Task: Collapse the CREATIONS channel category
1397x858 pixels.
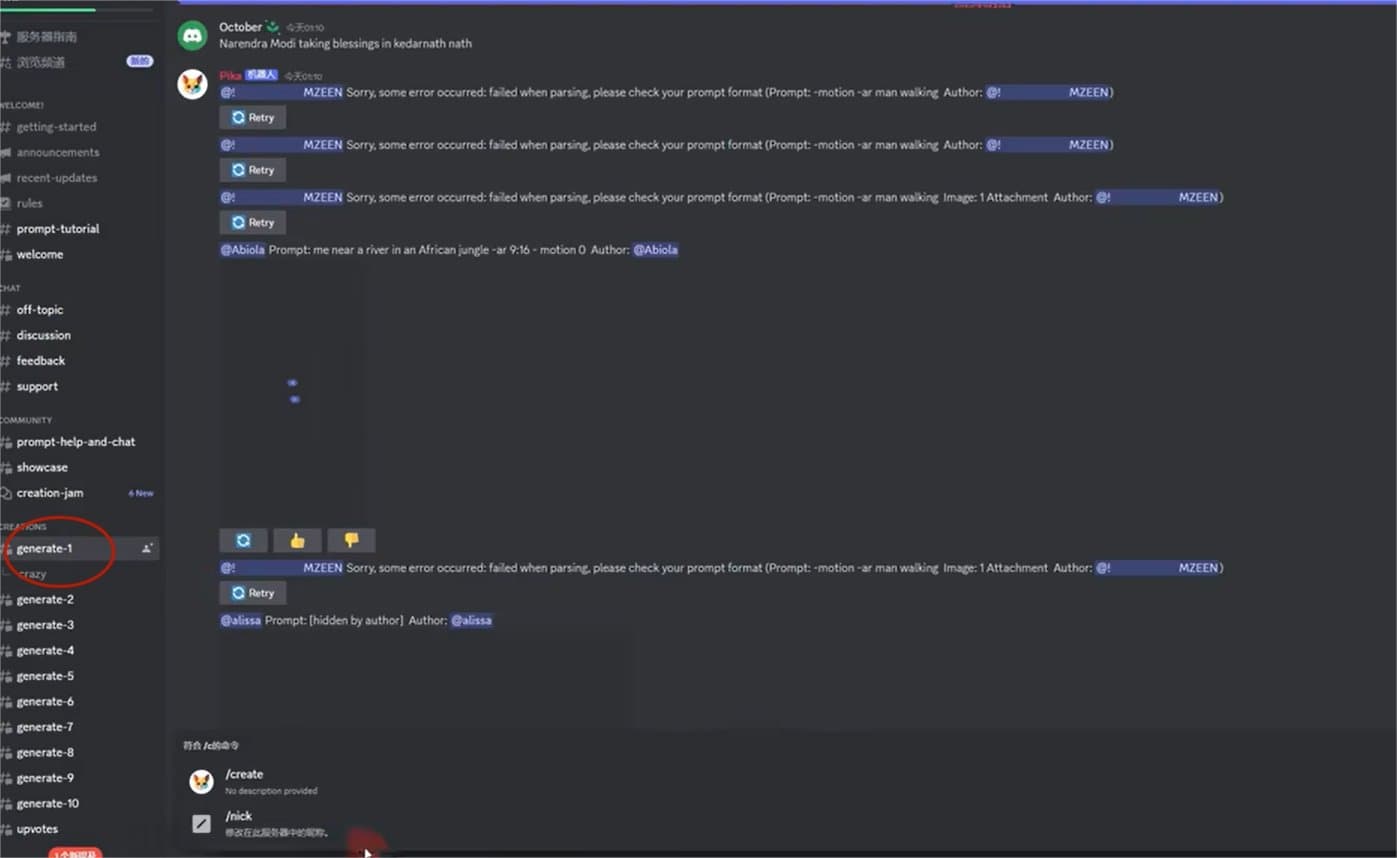Action: click(24, 526)
